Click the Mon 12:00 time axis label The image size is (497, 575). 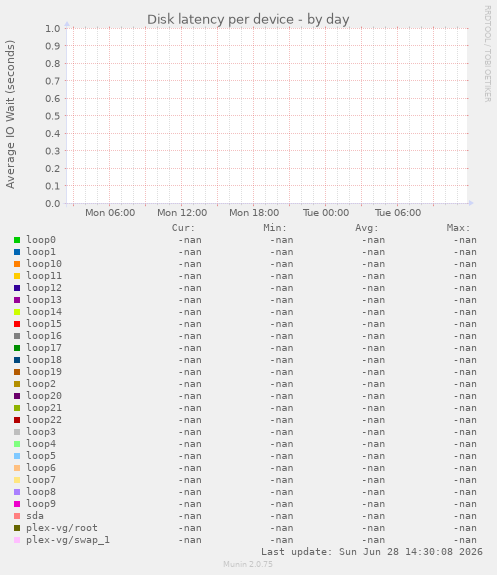pyautogui.click(x=182, y=213)
